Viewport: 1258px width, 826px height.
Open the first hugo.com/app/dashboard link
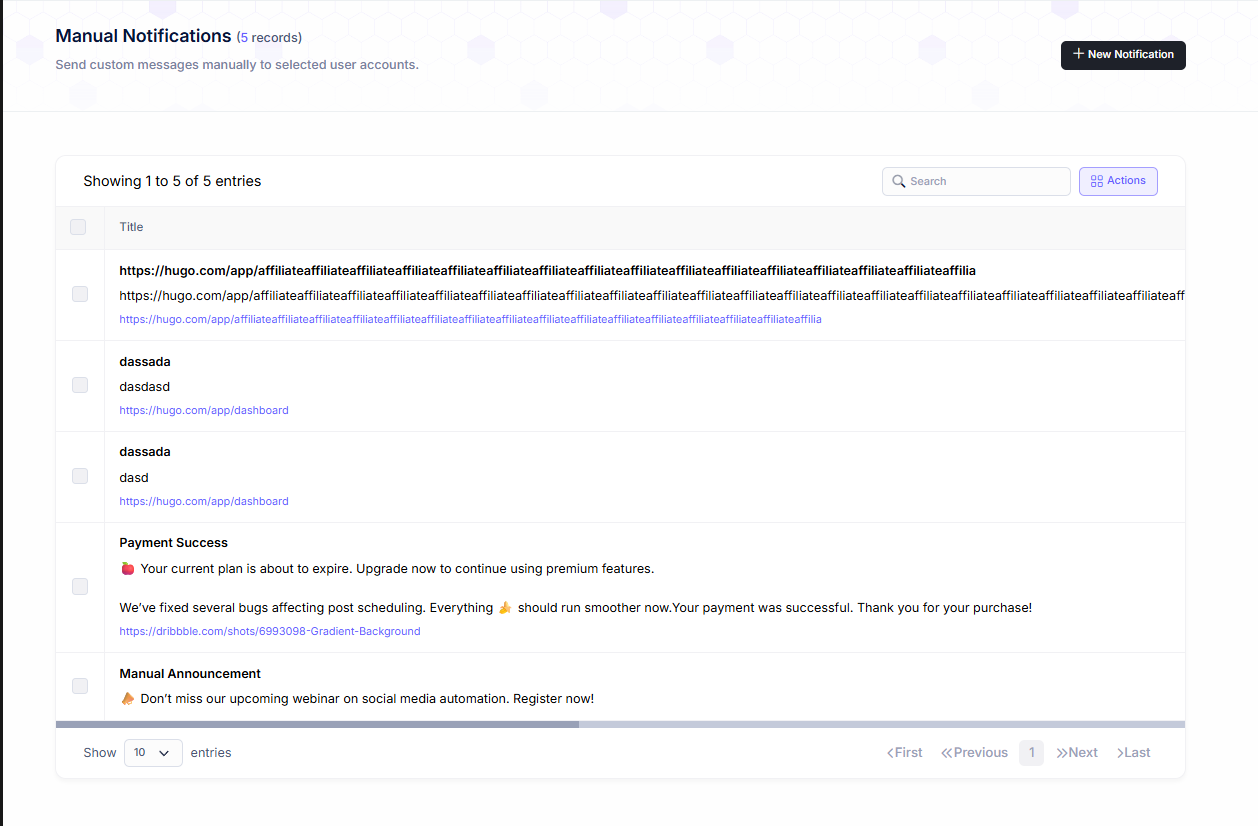(204, 411)
